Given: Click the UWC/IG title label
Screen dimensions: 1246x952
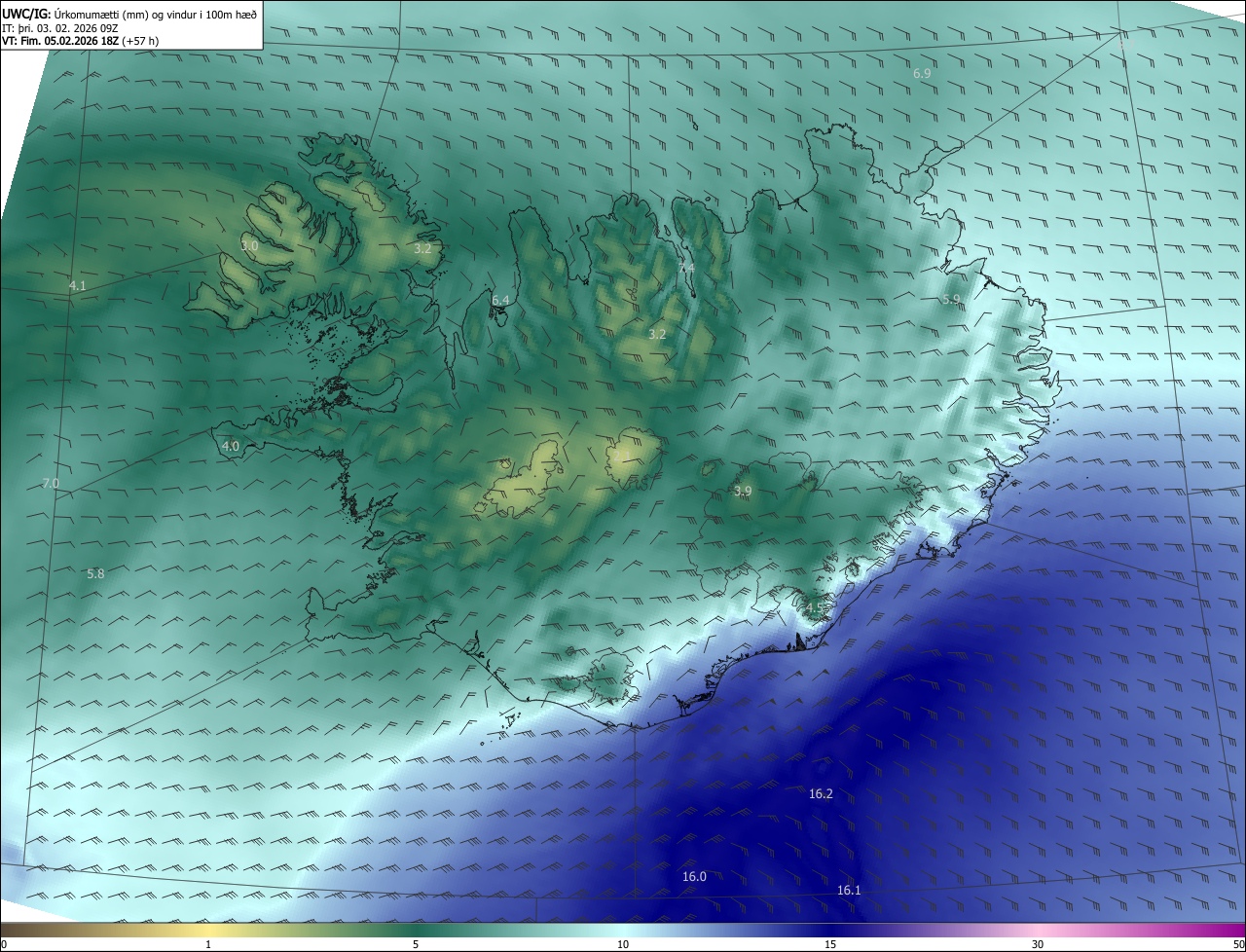Looking at the screenshot, I should [x=26, y=15].
